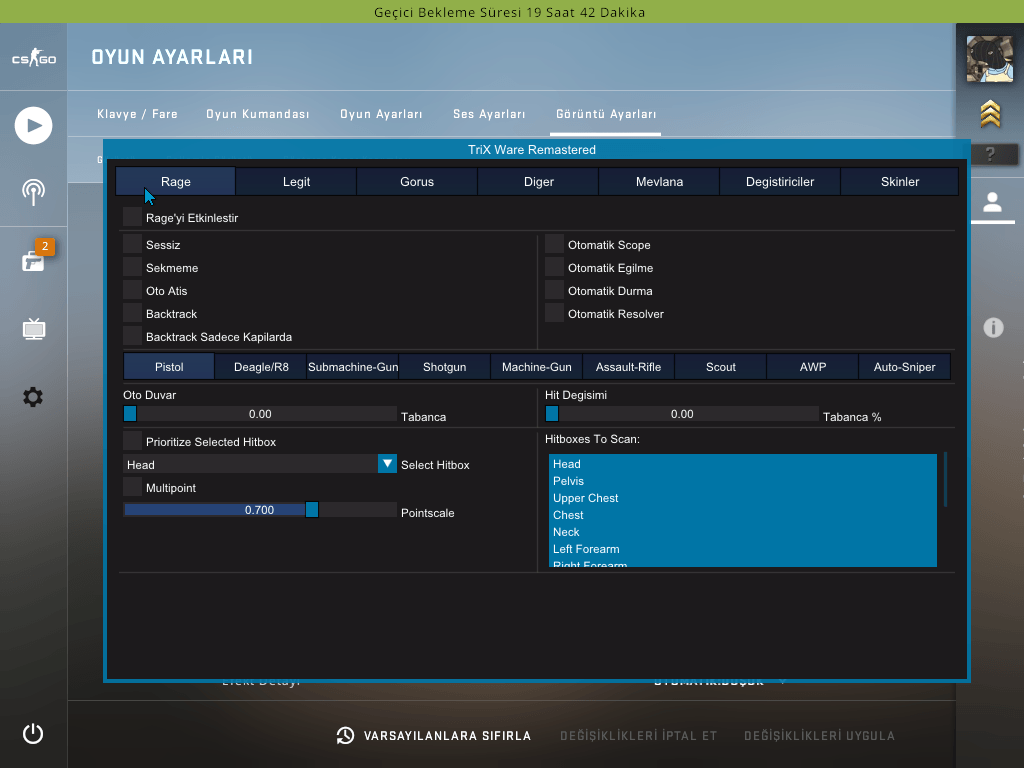Switch to the Legit tab
This screenshot has width=1024, height=768.
(x=296, y=182)
